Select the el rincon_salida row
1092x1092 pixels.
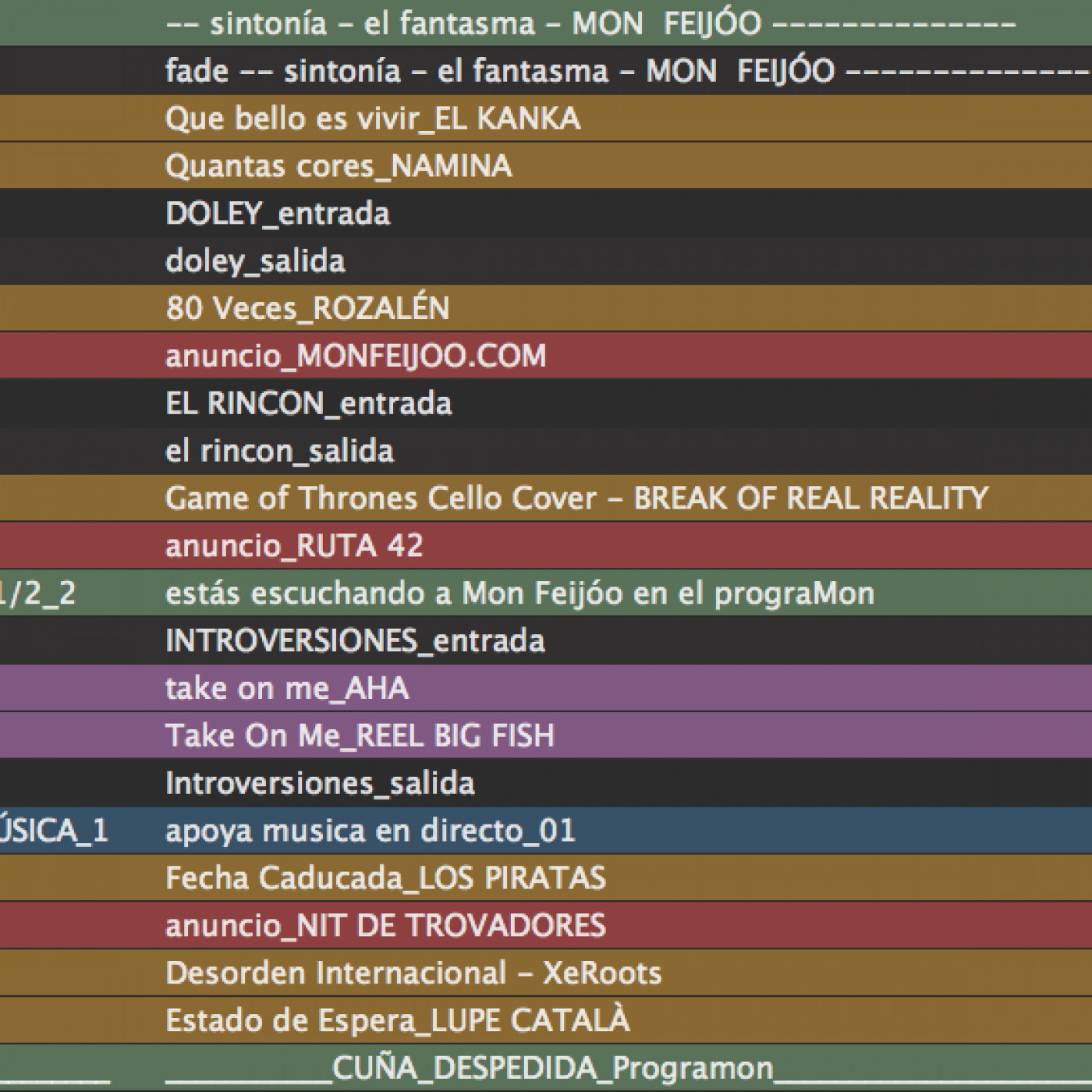279,452
